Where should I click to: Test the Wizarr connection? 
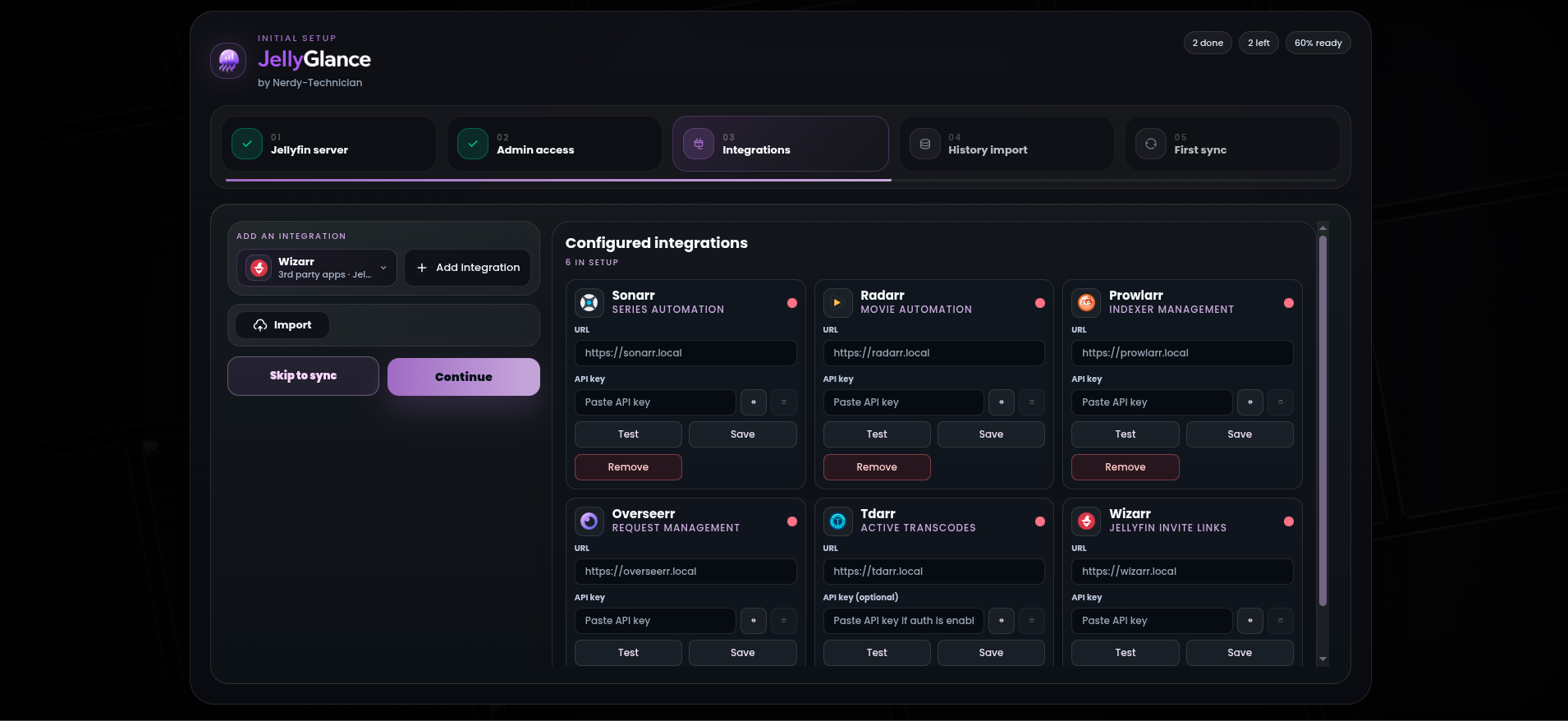pyautogui.click(x=1126, y=653)
